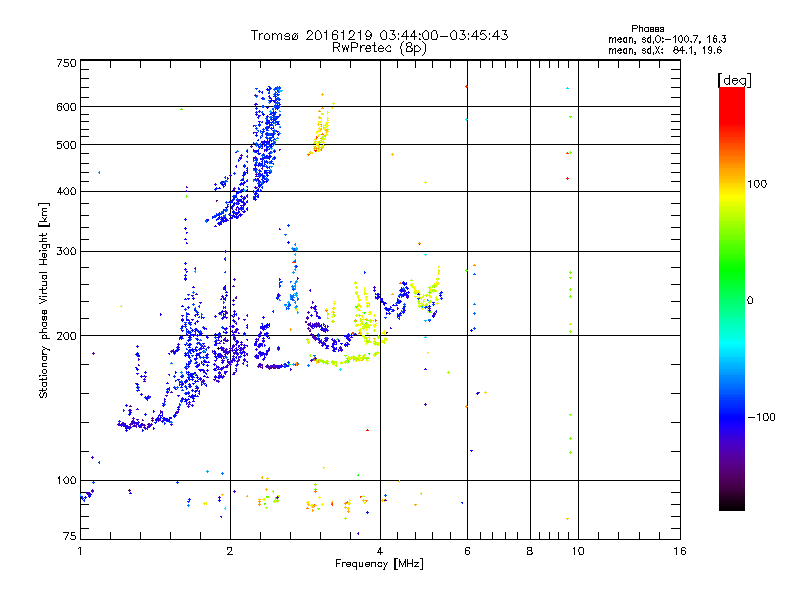Click the yellow-orange echo cluster near 500 km
The height and width of the screenshot is (600, 800).
pos(320,128)
